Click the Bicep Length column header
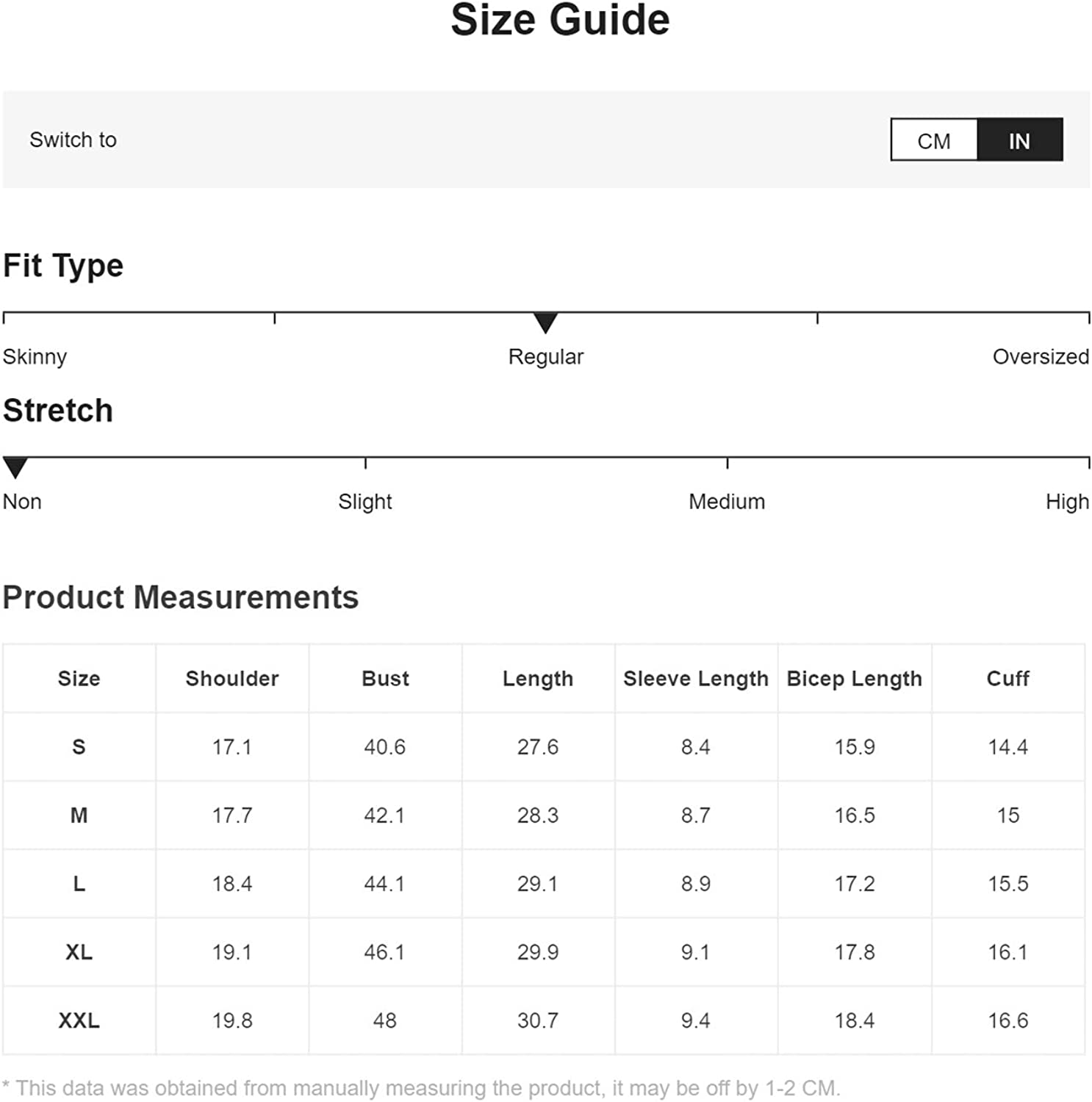Screen dimensions: 1092x1102 [854, 679]
